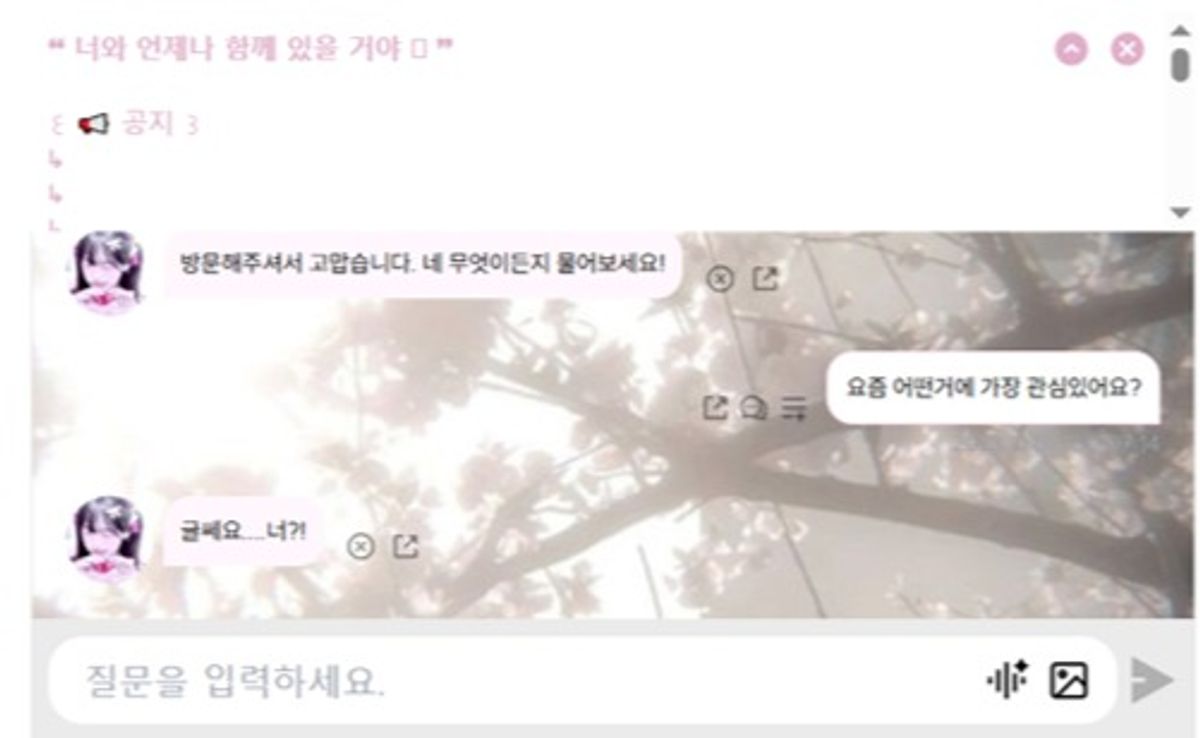Click the chat bubble icon beside the user question
This screenshot has width=1200, height=738.
(753, 408)
